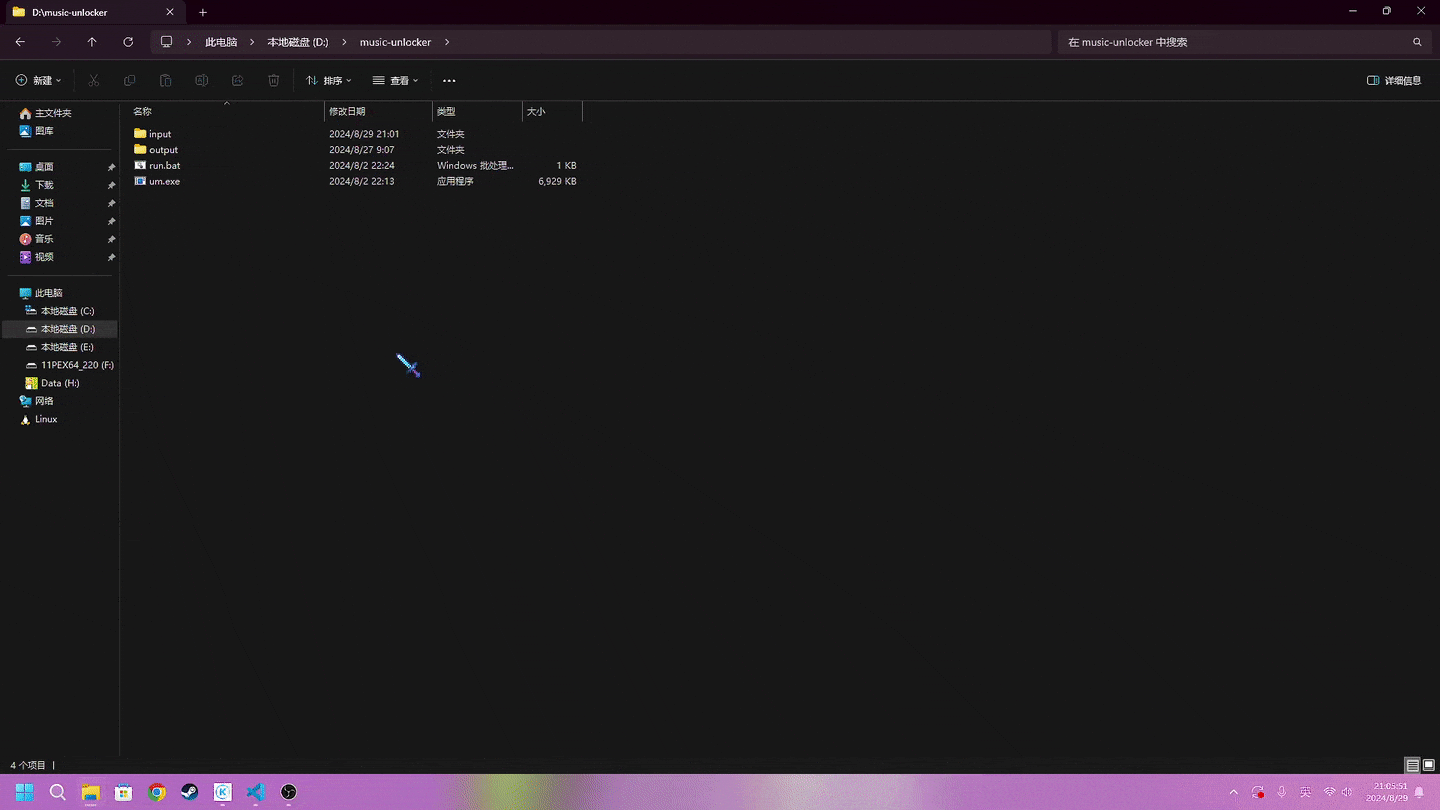The height and width of the screenshot is (810, 1440).
Task: Click the 此电脑 breadcrumb segment
Action: [221, 42]
